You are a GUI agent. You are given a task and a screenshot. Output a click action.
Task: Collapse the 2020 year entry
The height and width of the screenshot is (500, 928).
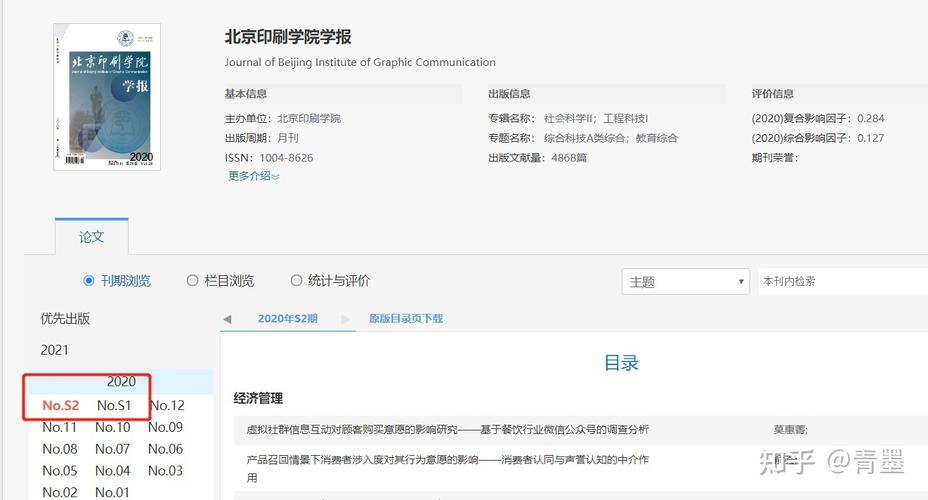click(x=121, y=382)
